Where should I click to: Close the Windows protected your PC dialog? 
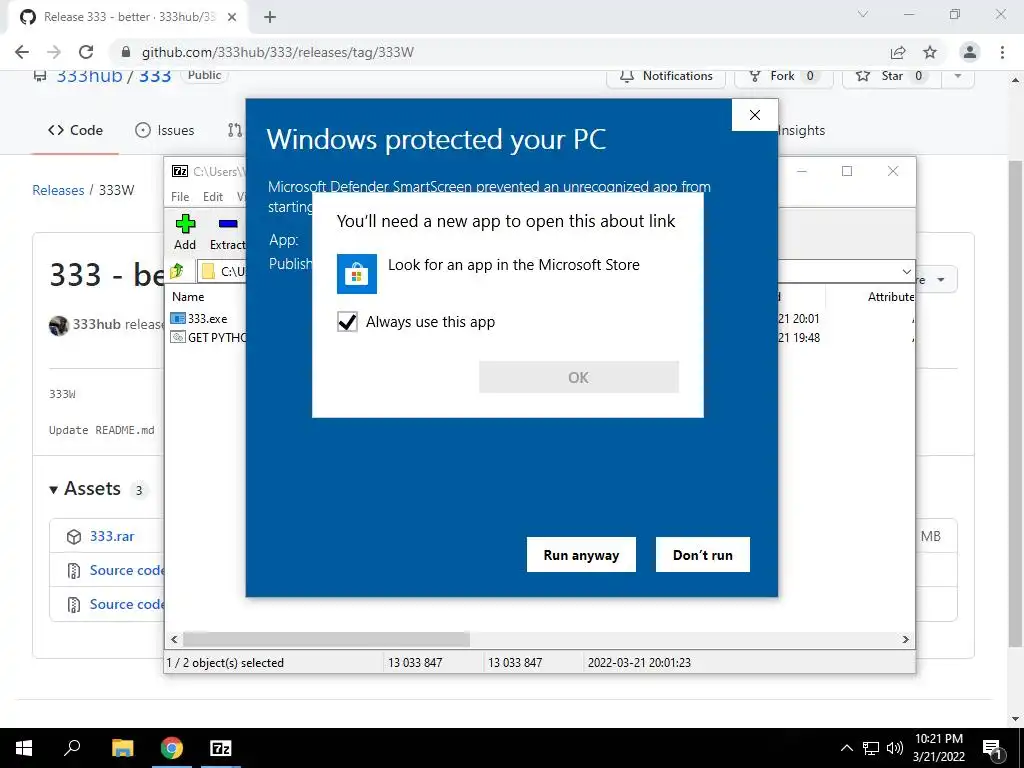pyautogui.click(x=755, y=115)
